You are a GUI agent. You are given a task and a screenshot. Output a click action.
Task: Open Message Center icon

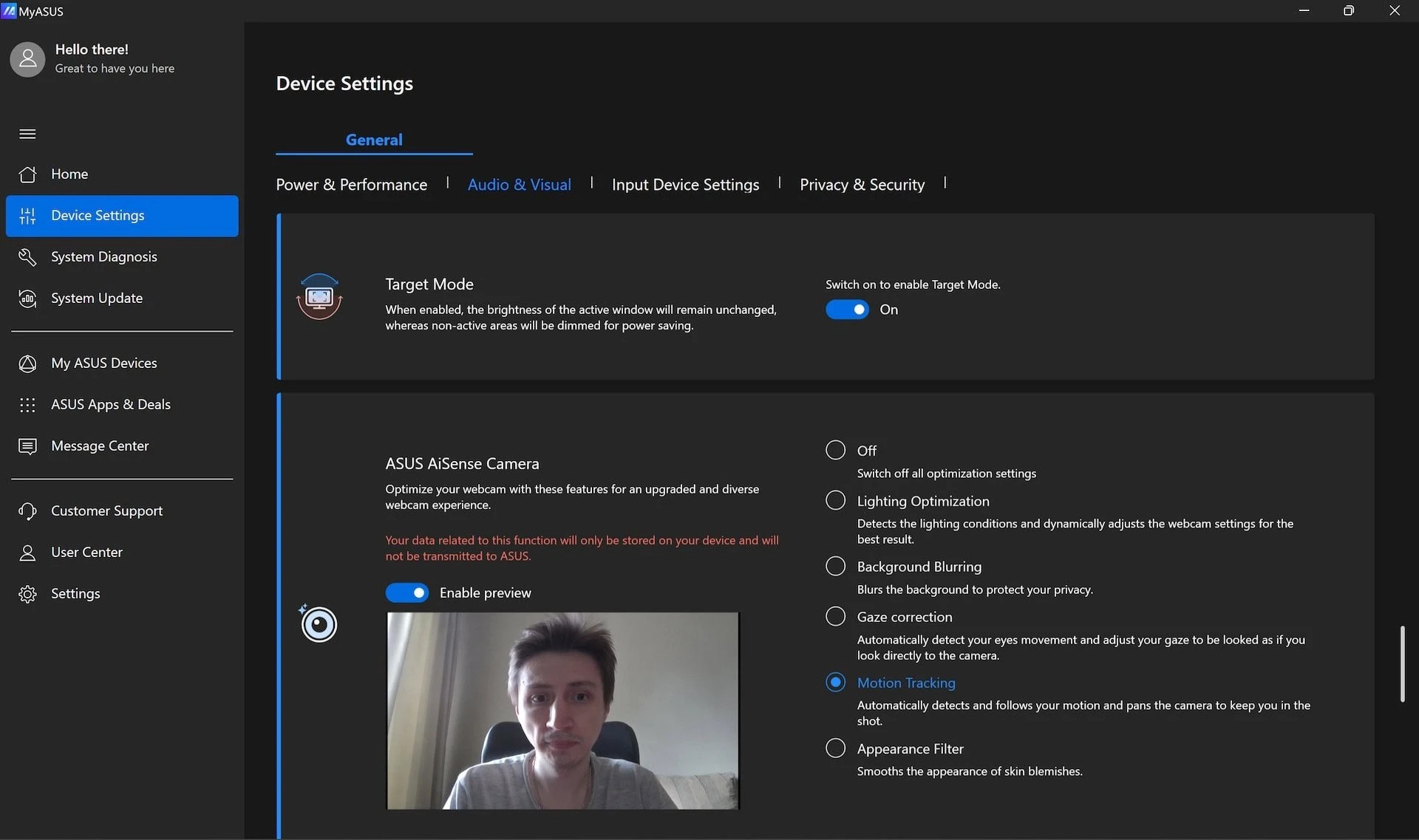(x=27, y=446)
